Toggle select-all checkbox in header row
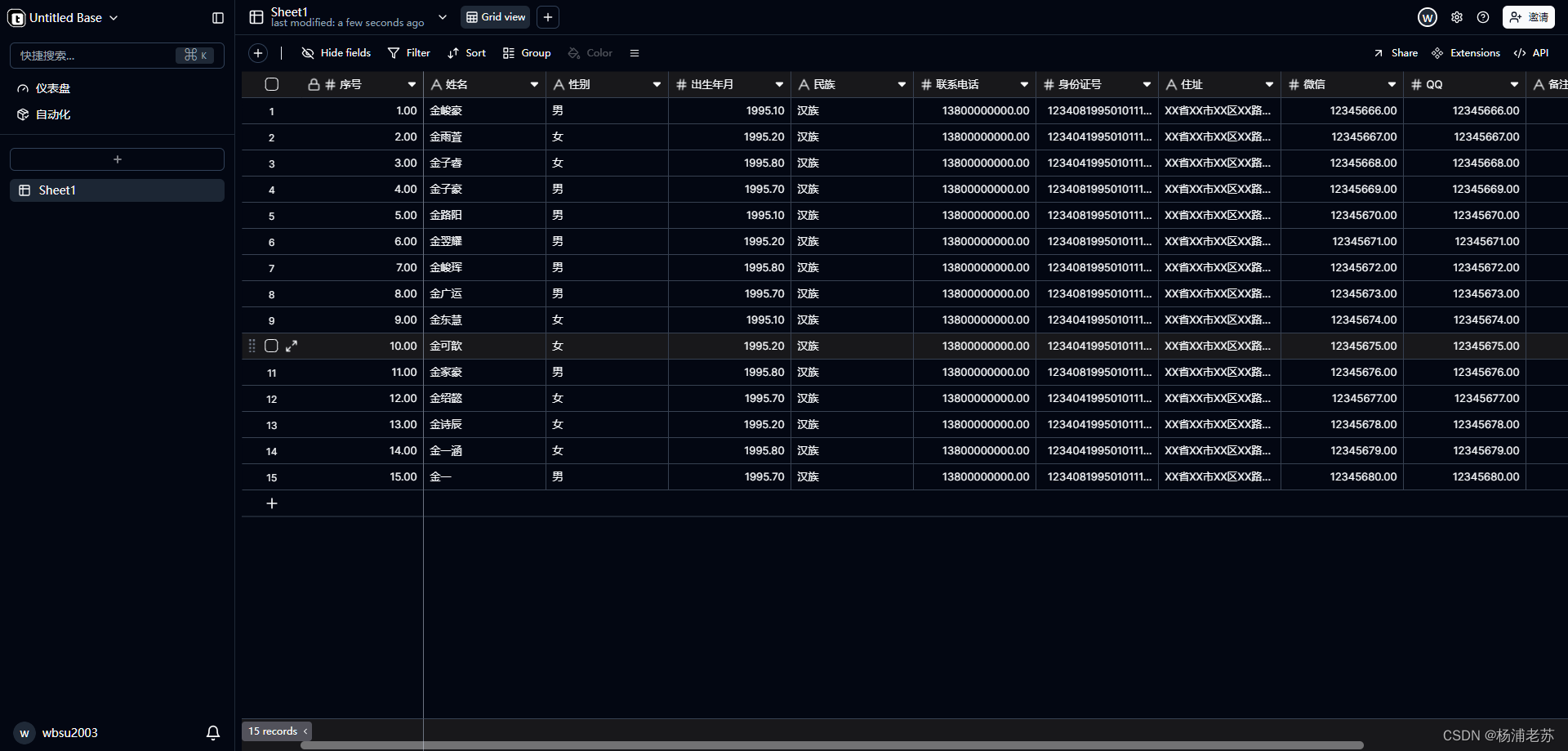Screen dimensions: 1568x751 pos(272,84)
